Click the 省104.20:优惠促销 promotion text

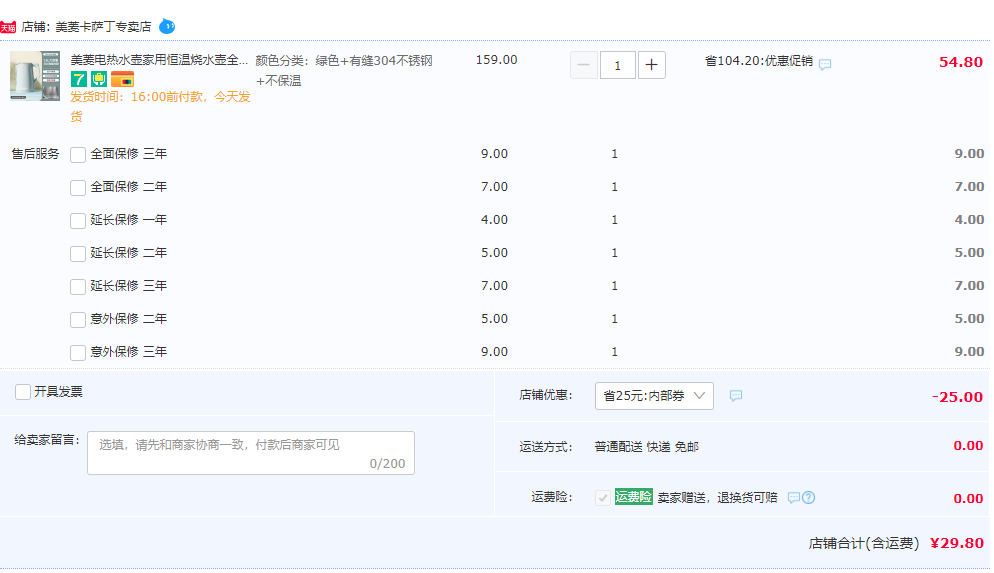click(x=759, y=61)
